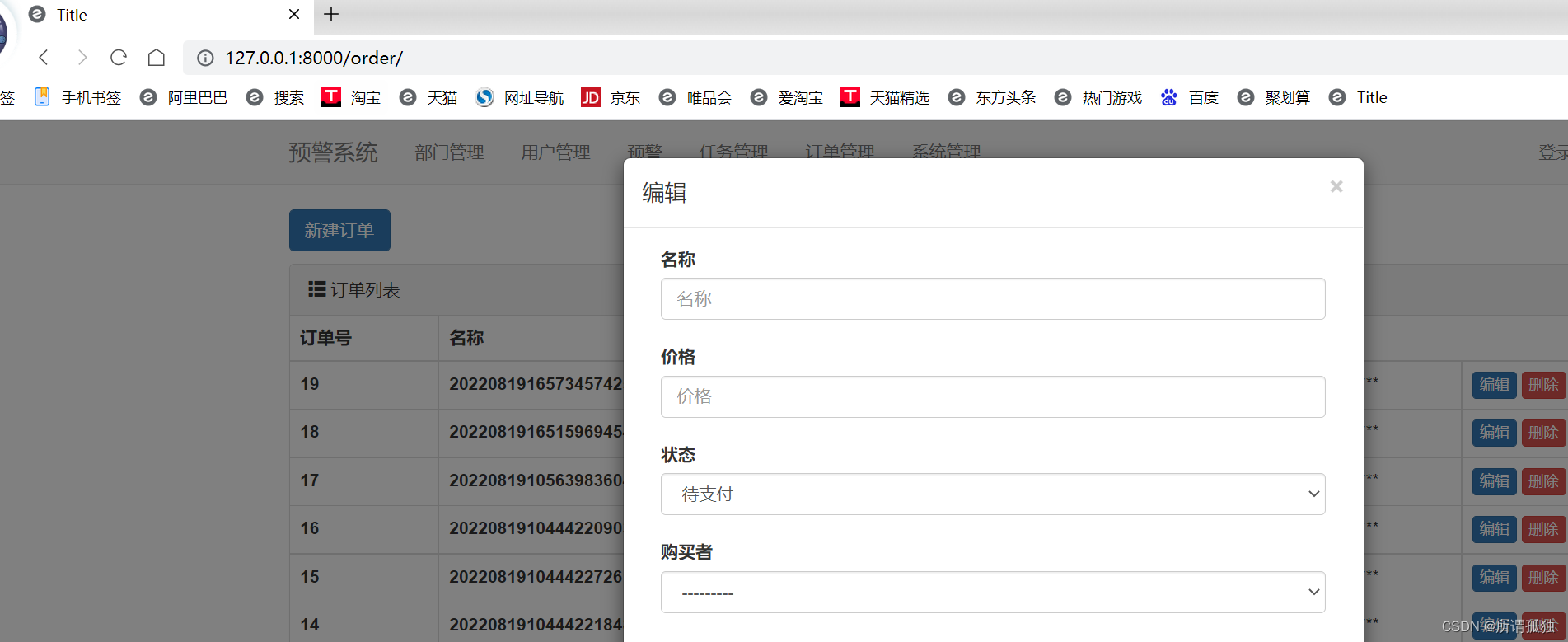Open the 部门管理 nav item
The image size is (1568, 642).
[449, 152]
